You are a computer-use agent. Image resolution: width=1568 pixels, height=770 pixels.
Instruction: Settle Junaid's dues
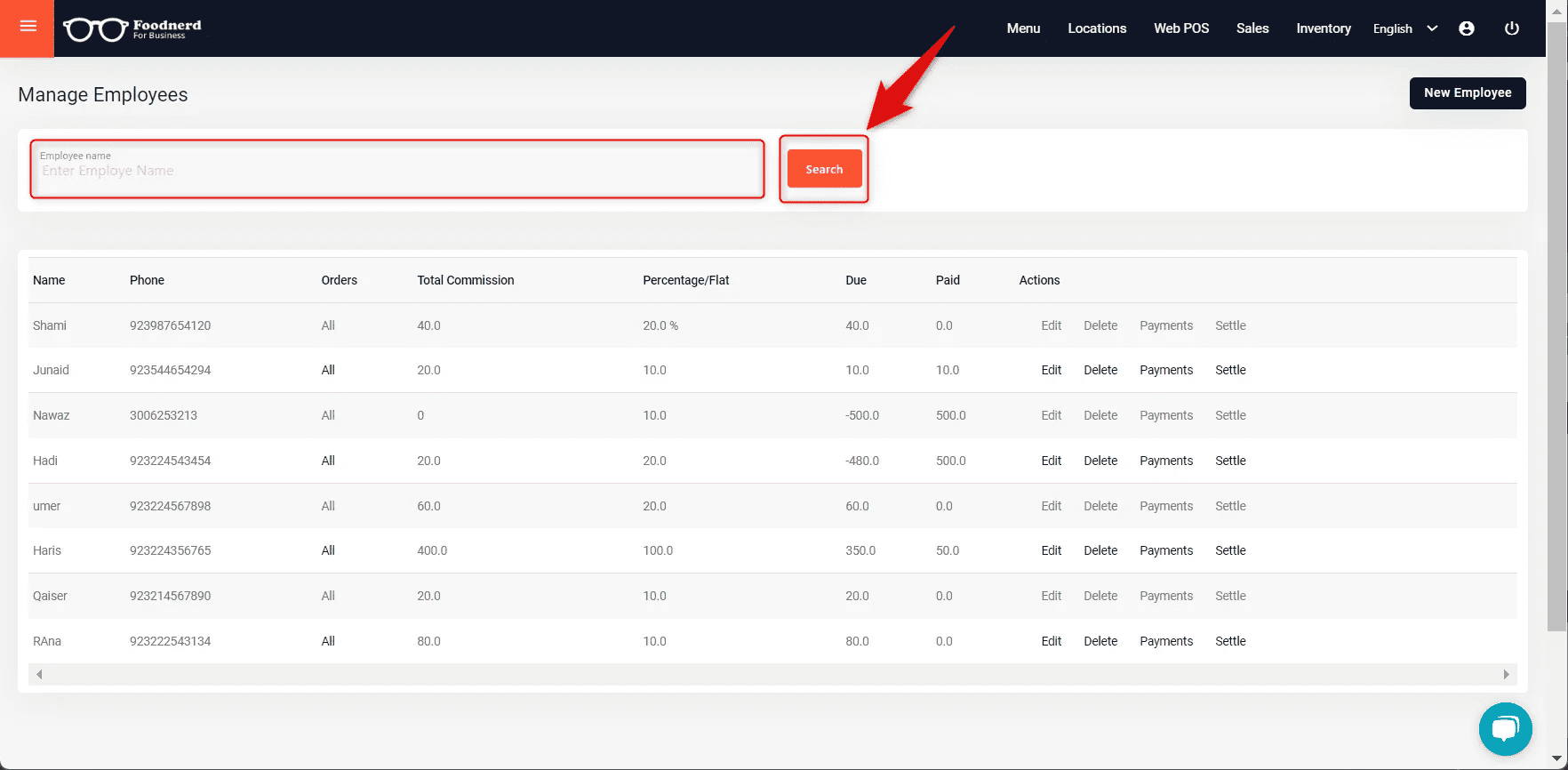pyautogui.click(x=1230, y=370)
